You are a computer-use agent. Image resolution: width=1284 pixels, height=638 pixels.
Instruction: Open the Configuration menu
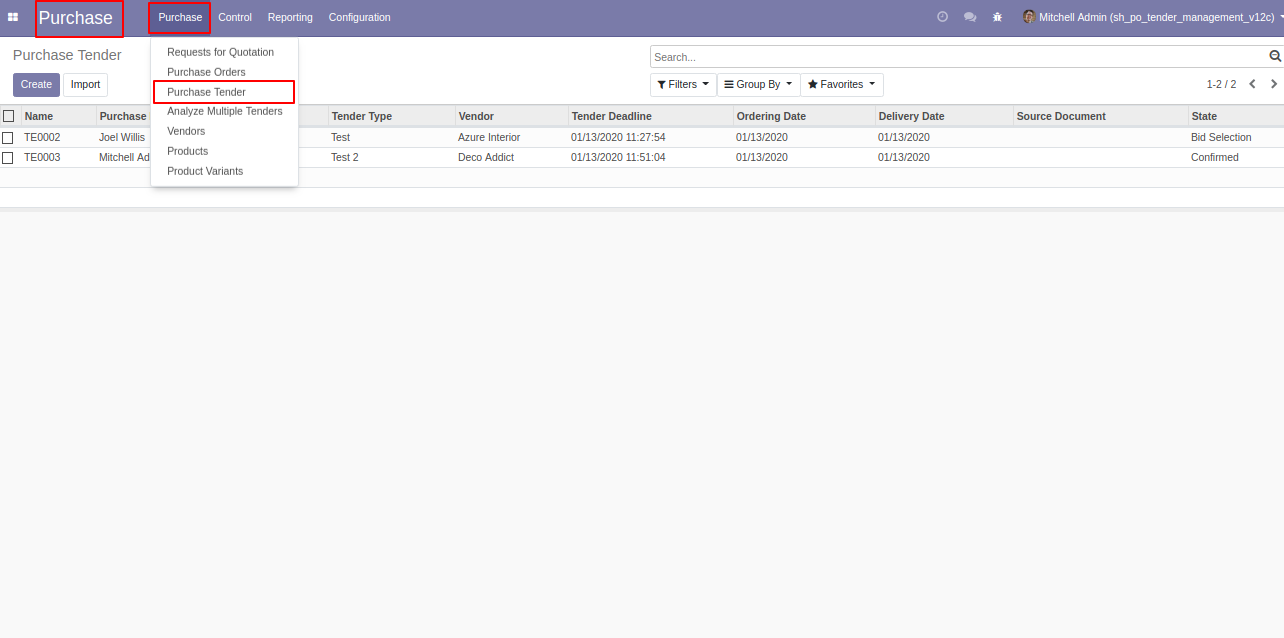pos(360,17)
